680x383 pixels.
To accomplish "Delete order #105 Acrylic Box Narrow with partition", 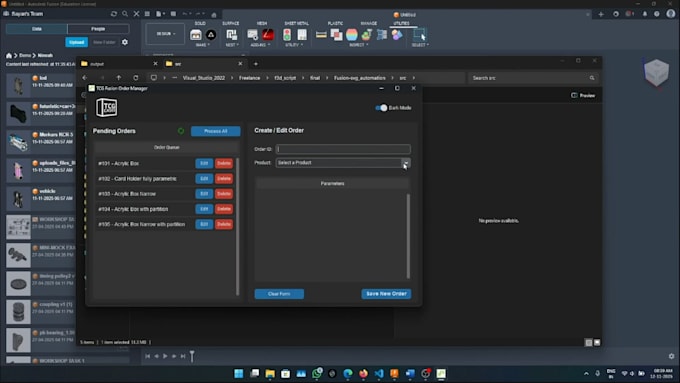I will (224, 224).
